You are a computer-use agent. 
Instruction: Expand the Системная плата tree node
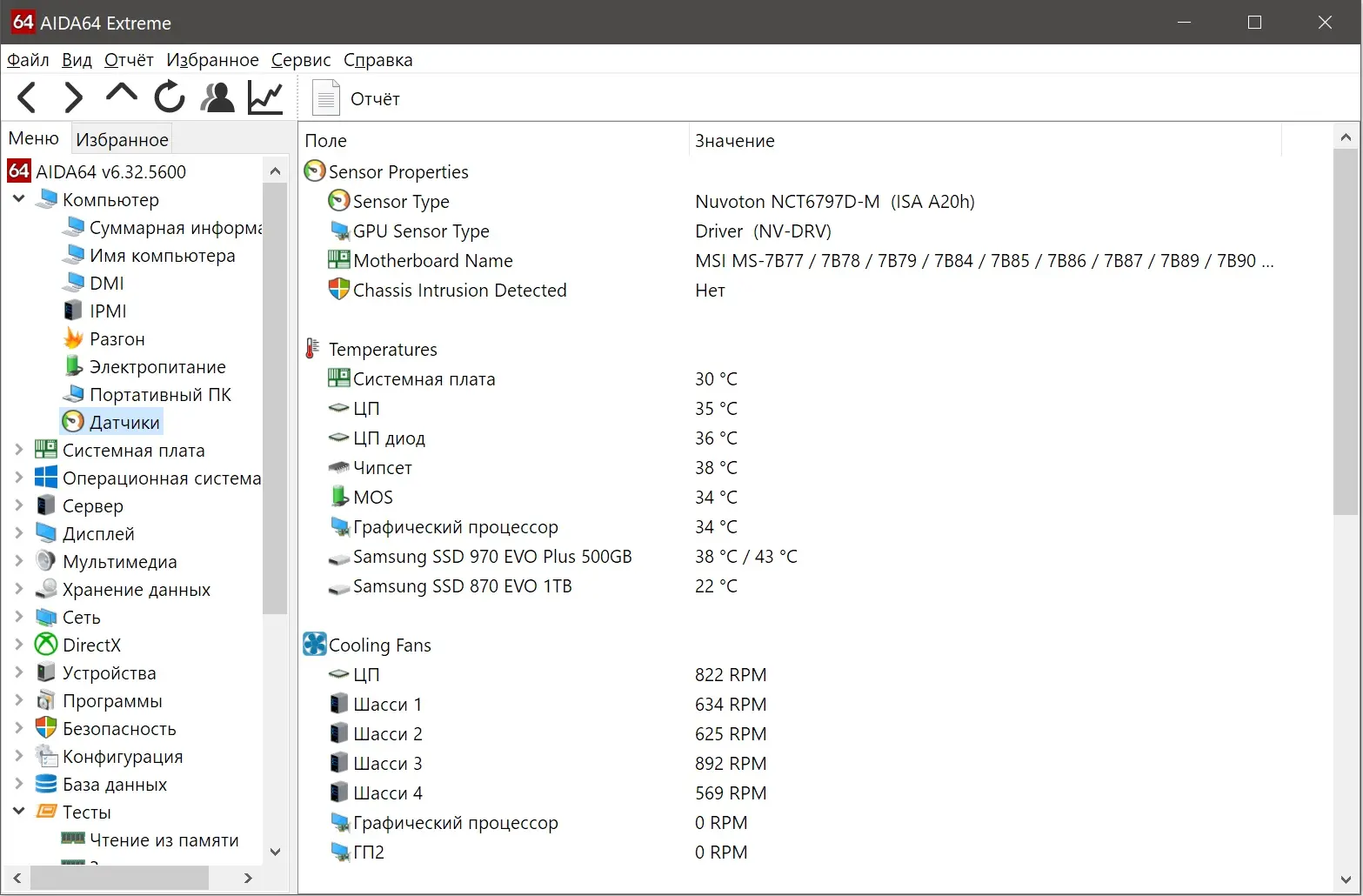click(18, 450)
